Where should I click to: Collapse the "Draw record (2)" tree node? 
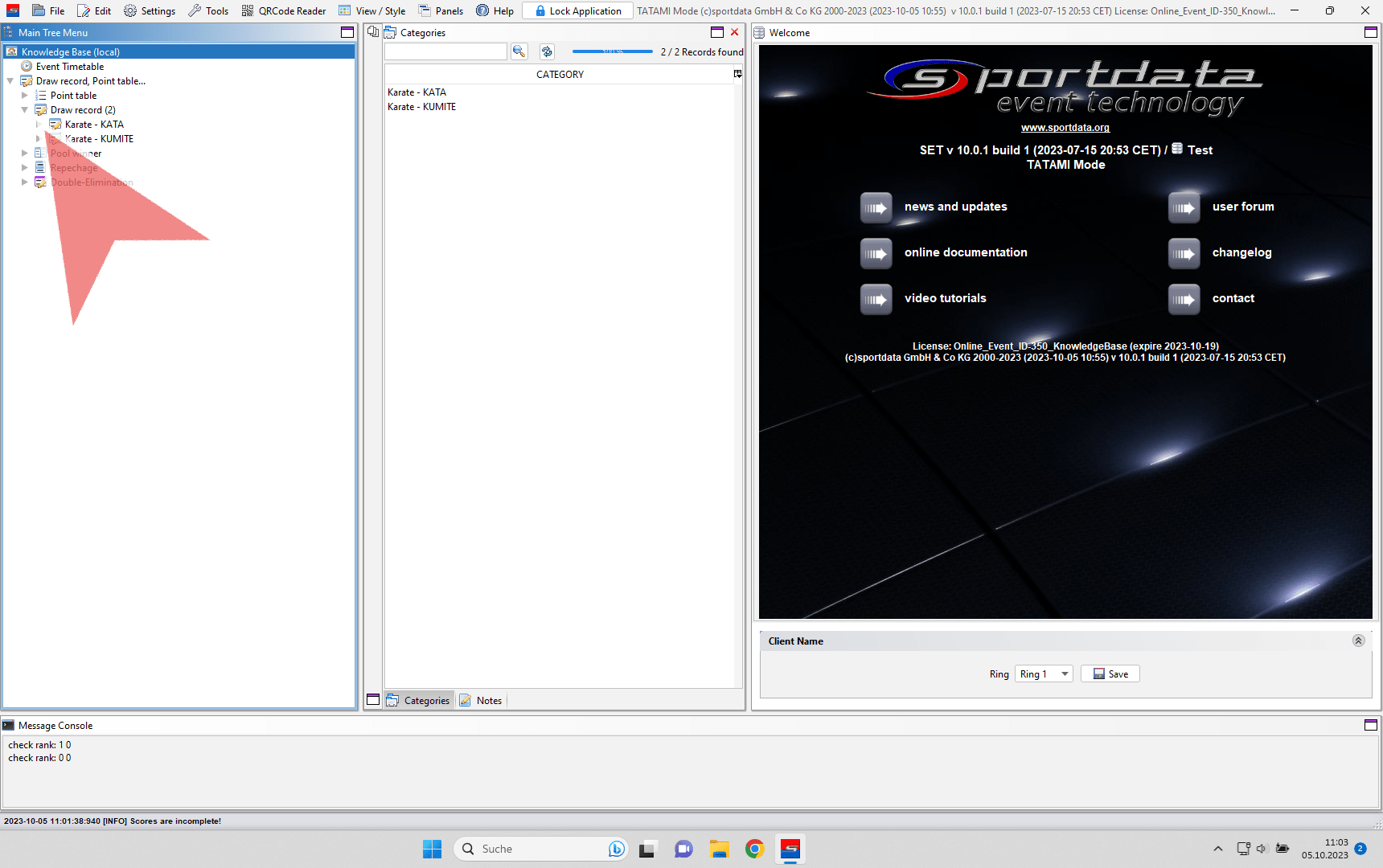click(25, 110)
